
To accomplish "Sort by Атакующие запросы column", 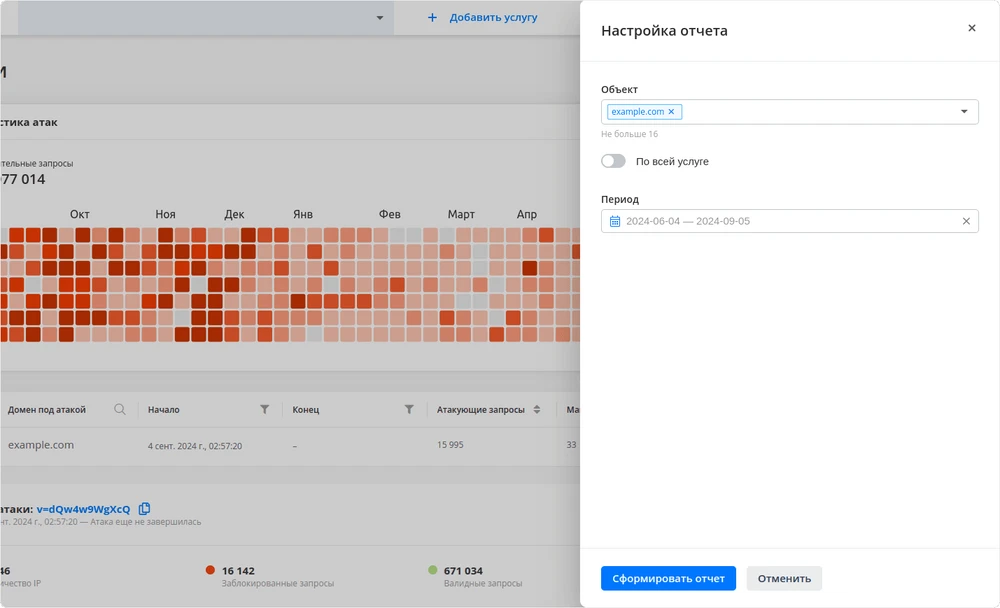I will (x=537, y=409).
